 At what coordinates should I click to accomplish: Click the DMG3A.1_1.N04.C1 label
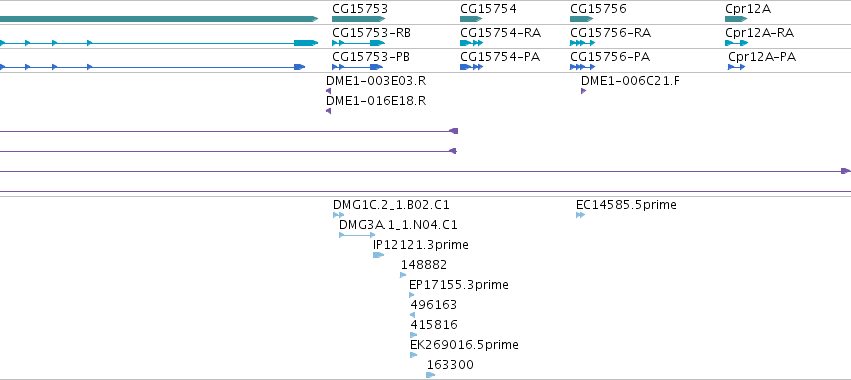tap(398, 225)
